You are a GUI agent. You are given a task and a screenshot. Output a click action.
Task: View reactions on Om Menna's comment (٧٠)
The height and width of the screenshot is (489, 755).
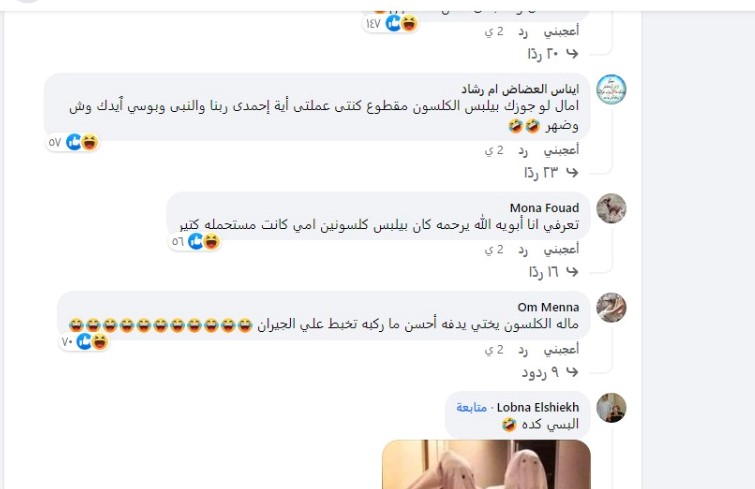pos(84,342)
